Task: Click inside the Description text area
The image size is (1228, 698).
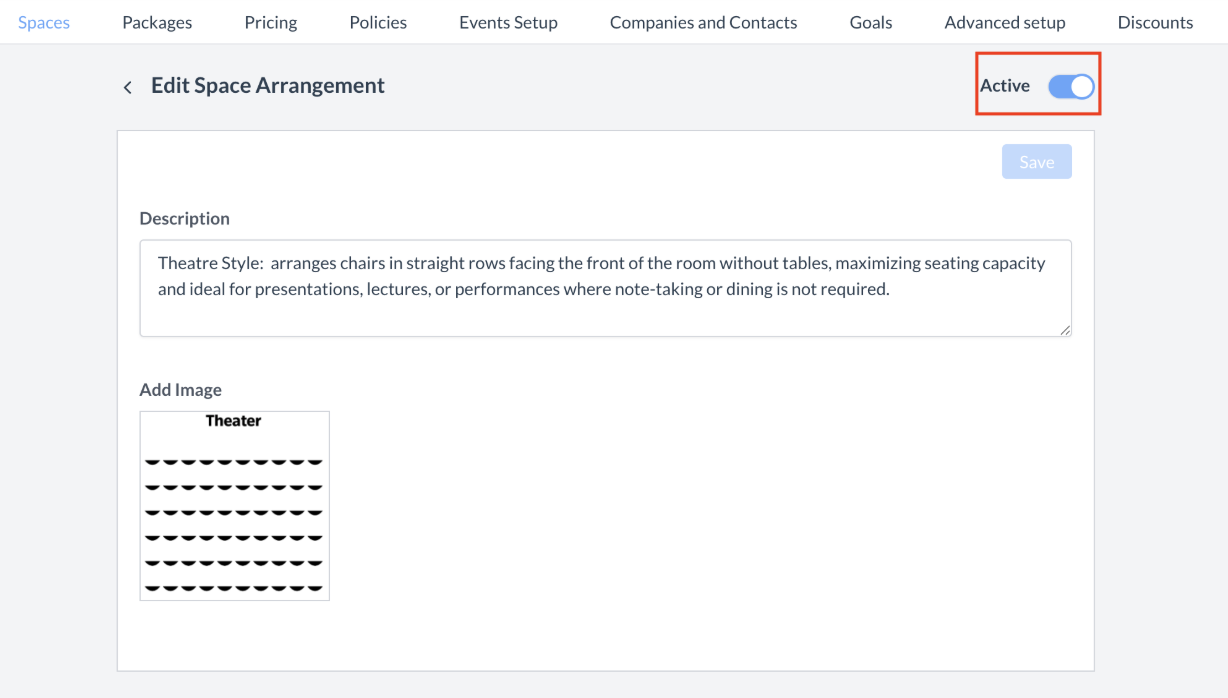Action: (605, 288)
